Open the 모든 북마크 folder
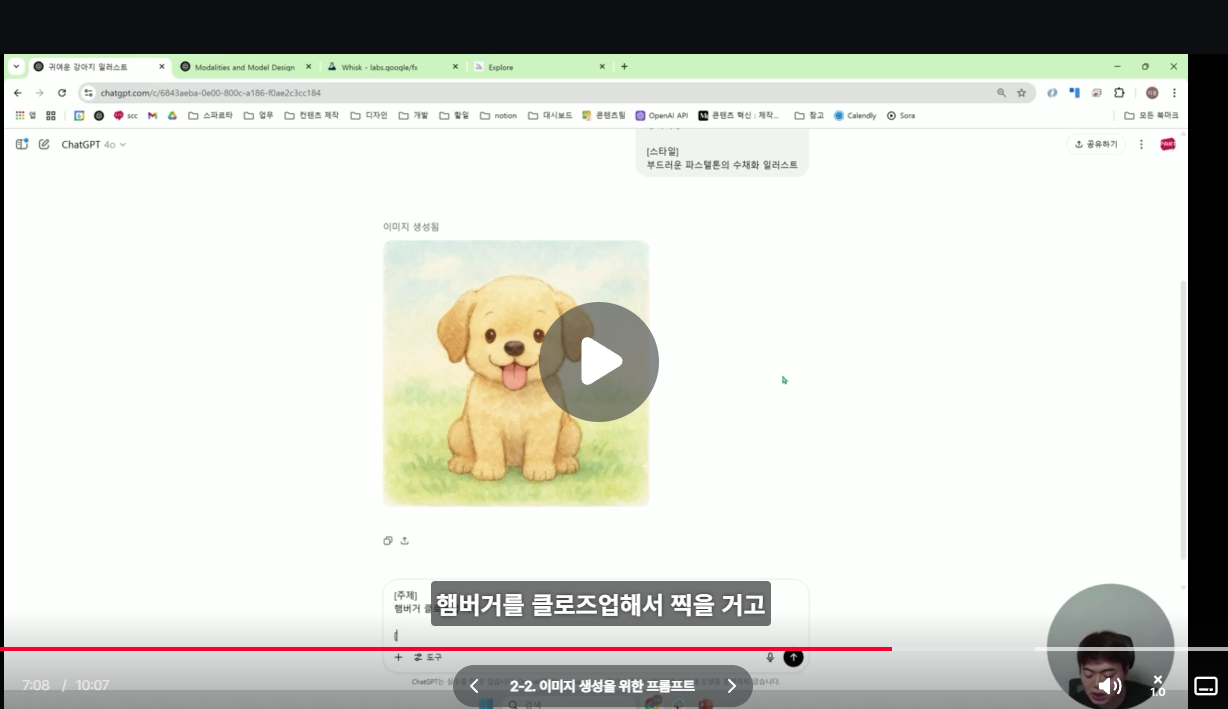The image size is (1228, 709). tap(1151, 115)
